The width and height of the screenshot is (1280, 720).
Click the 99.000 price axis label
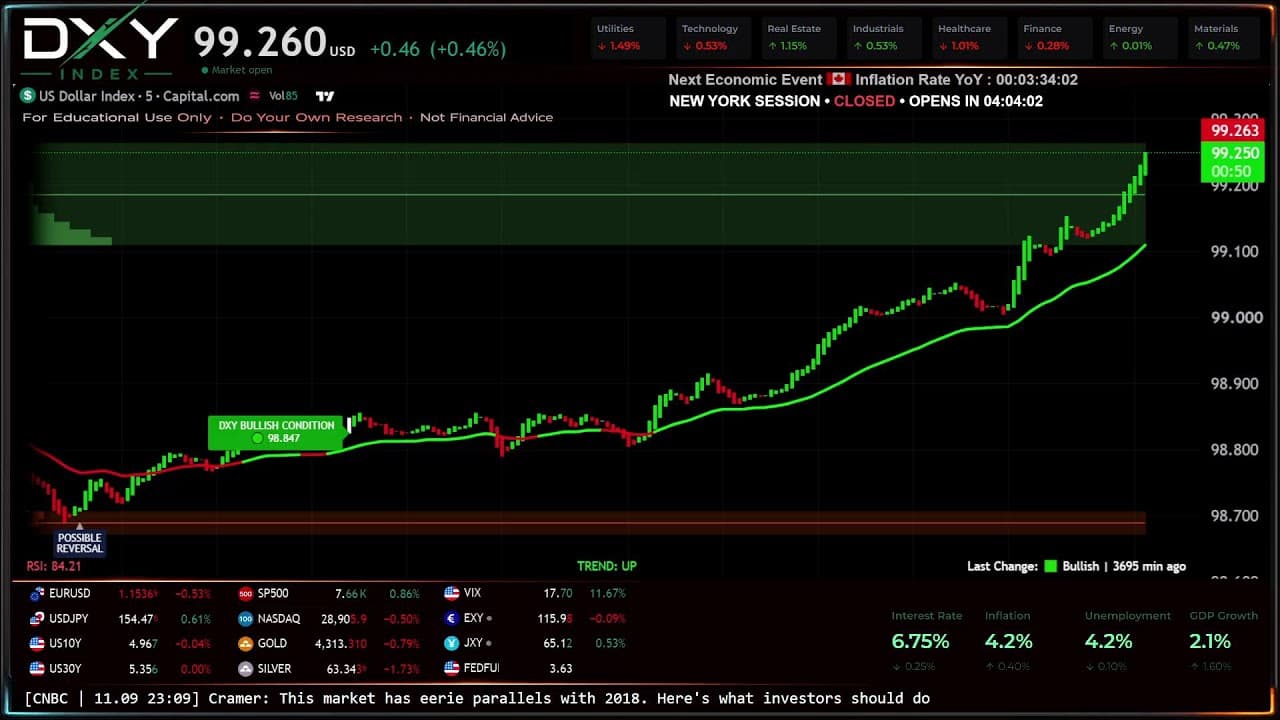click(x=1236, y=318)
